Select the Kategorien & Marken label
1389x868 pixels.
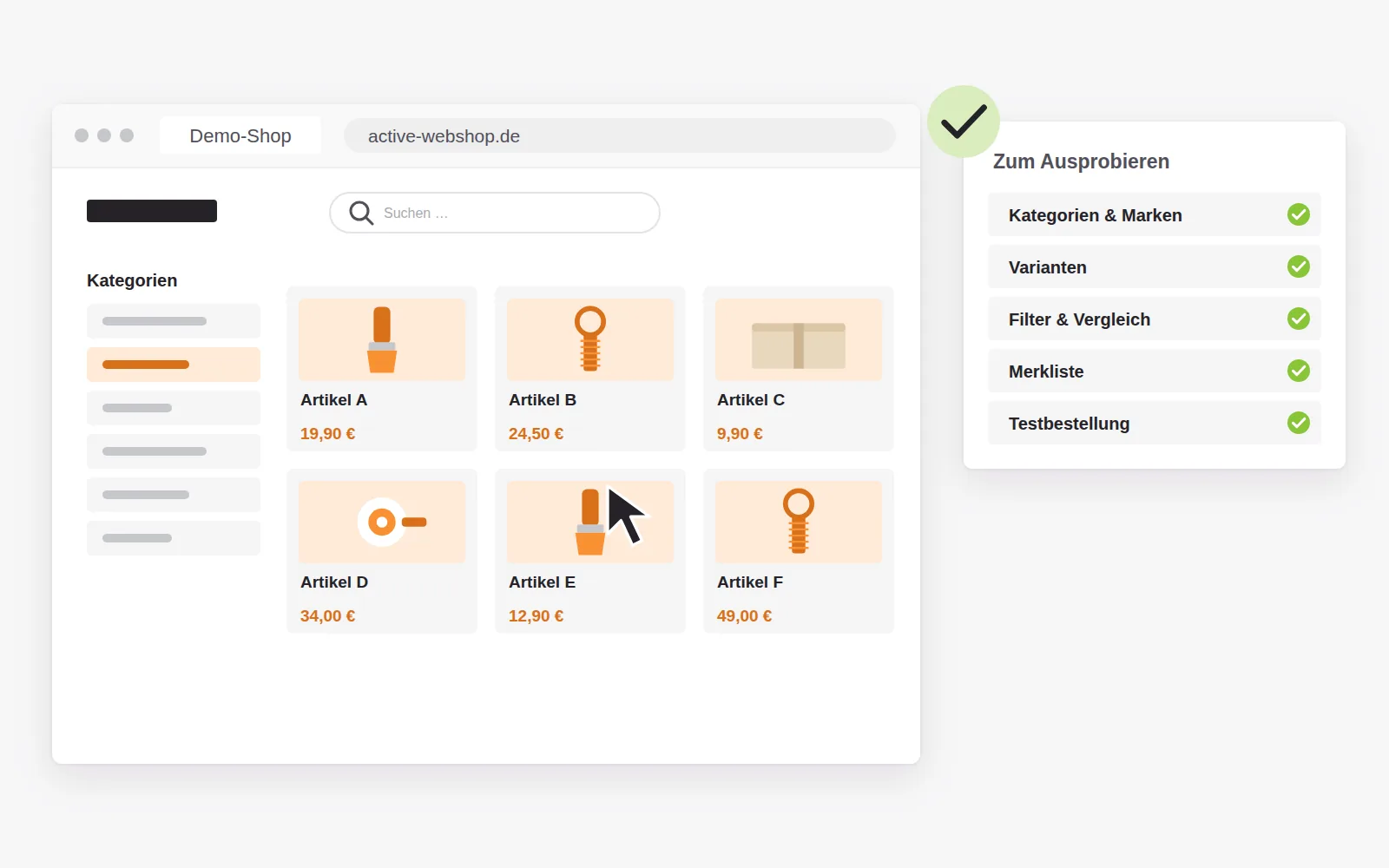point(1096,215)
